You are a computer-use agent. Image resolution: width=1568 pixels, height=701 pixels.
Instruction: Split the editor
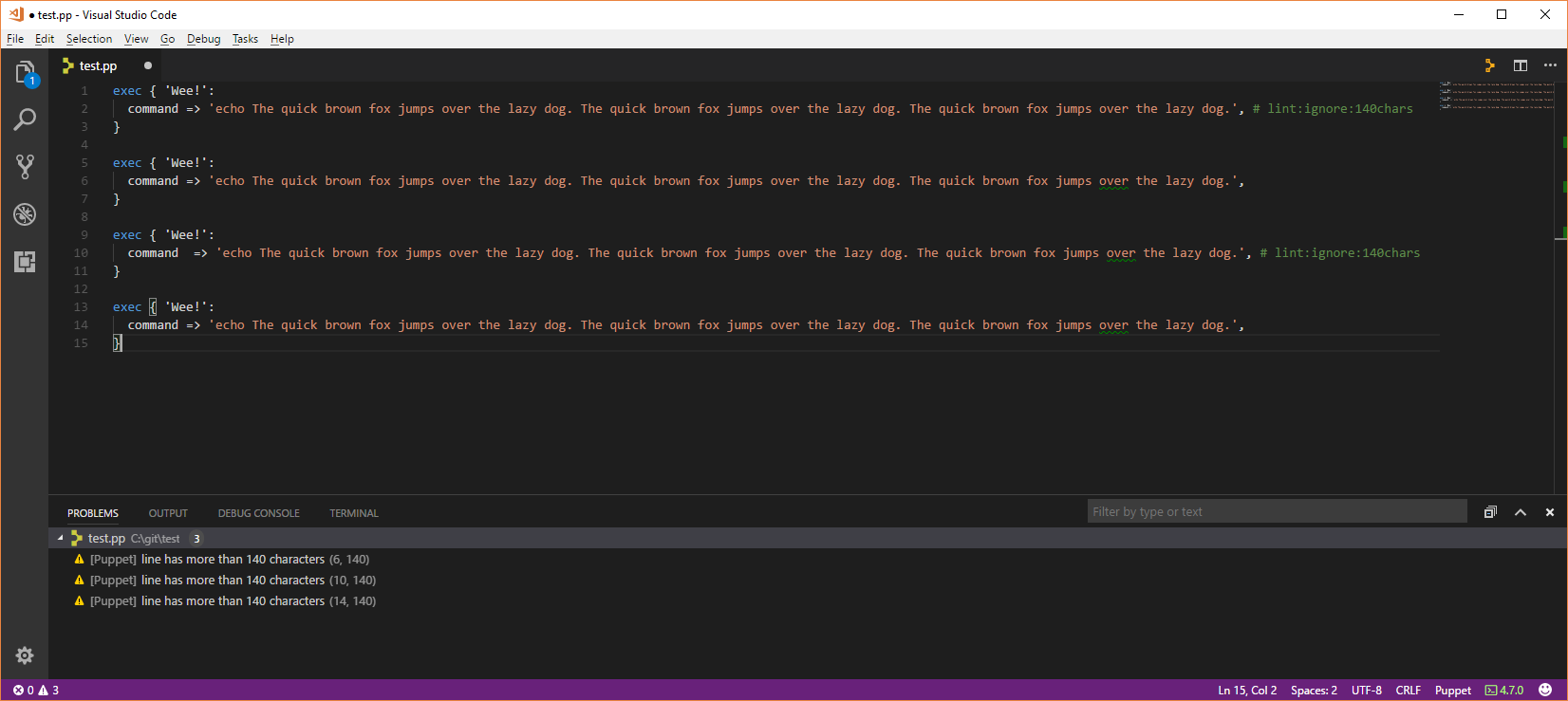[1521, 65]
